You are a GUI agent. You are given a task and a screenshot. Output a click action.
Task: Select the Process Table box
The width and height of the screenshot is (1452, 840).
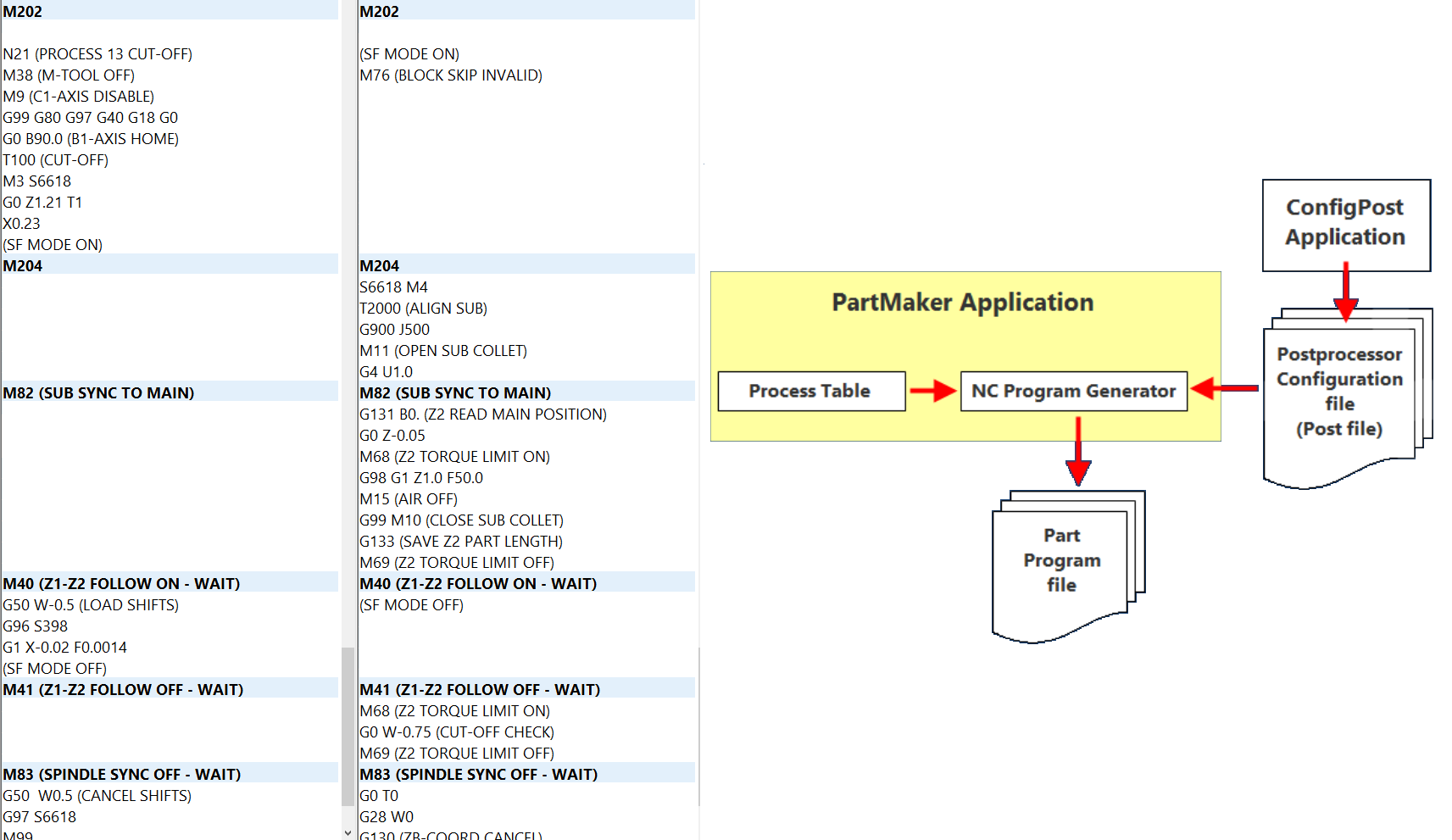811,391
